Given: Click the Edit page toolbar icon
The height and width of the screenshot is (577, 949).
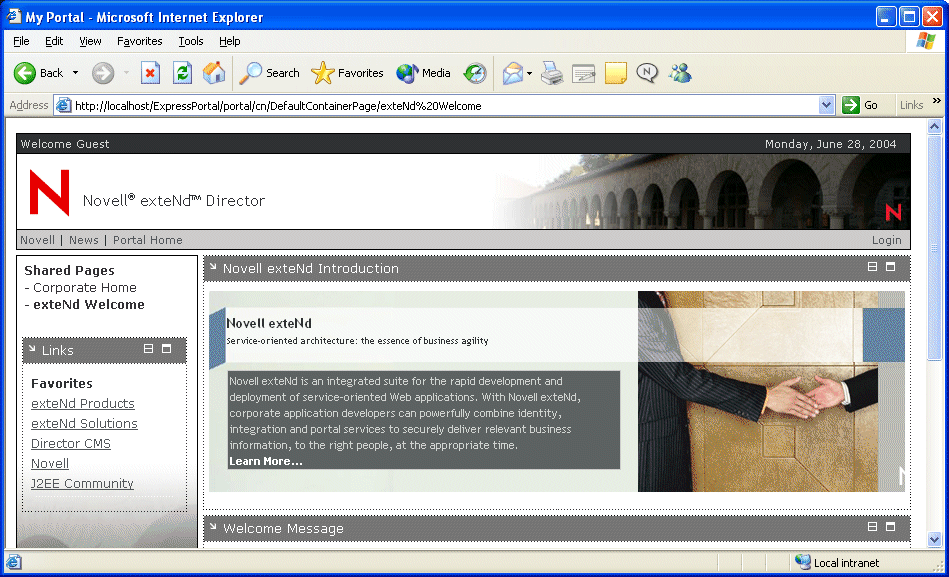Looking at the screenshot, I should tap(583, 73).
